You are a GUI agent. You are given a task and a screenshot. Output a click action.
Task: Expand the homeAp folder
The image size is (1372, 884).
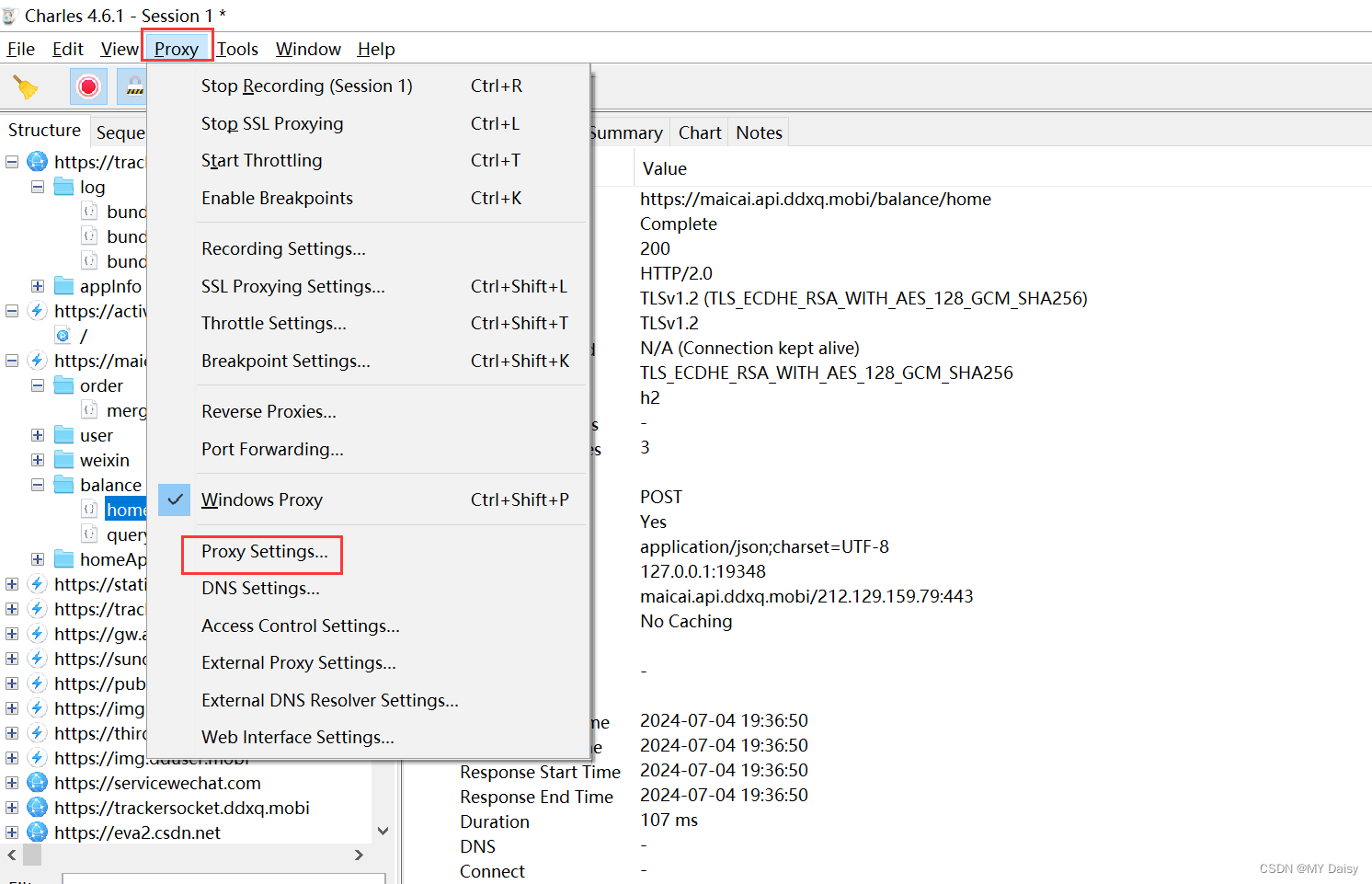click(38, 559)
